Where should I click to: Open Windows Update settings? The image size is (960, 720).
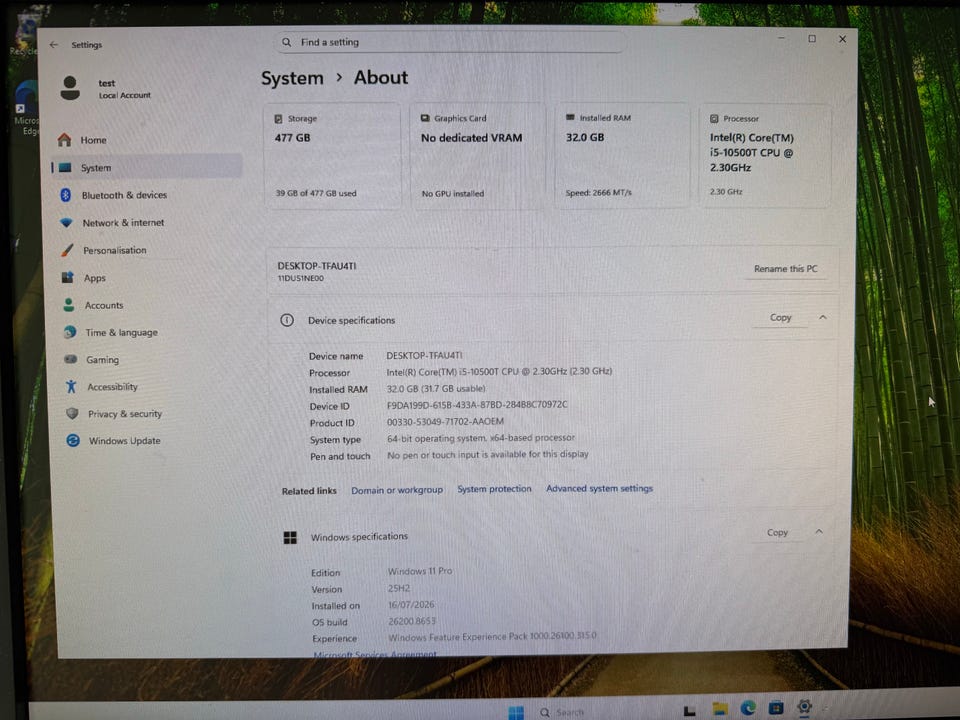(114, 440)
